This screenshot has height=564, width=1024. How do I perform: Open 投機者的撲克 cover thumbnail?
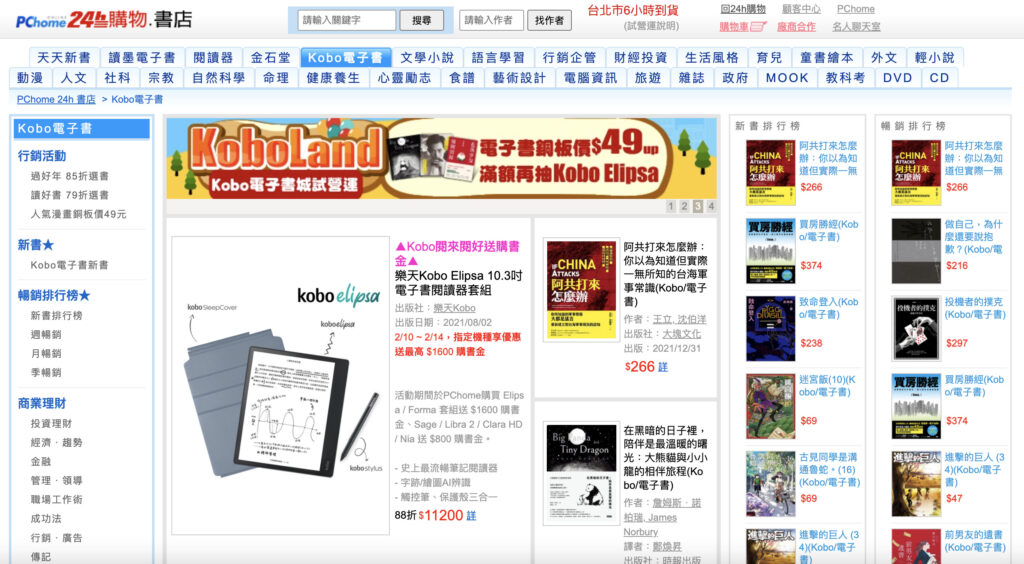click(916, 328)
